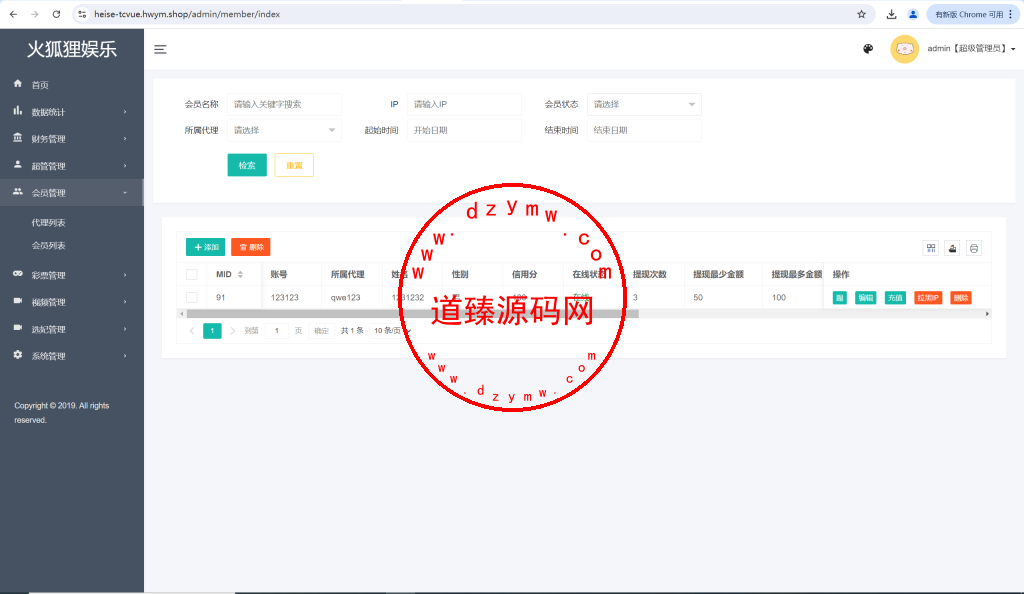Click the table print icon

pos(974,248)
